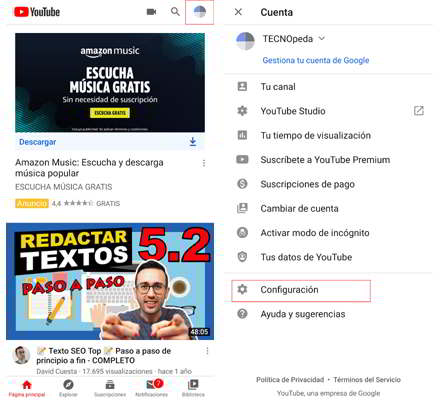Open the Notificaciones tab
The width and height of the screenshot is (443, 400).
coord(152,389)
